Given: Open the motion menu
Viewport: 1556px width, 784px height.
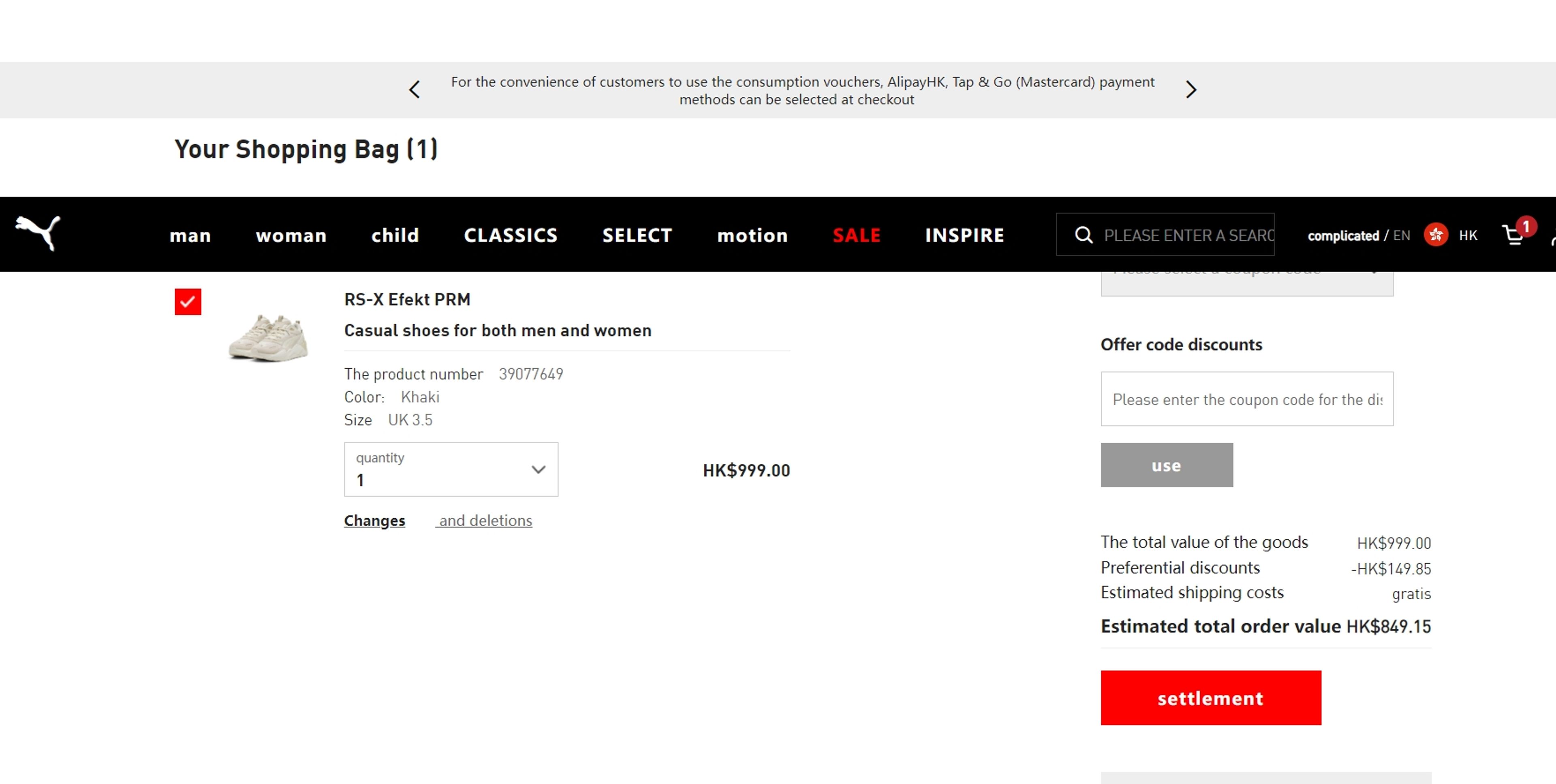Looking at the screenshot, I should tap(752, 235).
